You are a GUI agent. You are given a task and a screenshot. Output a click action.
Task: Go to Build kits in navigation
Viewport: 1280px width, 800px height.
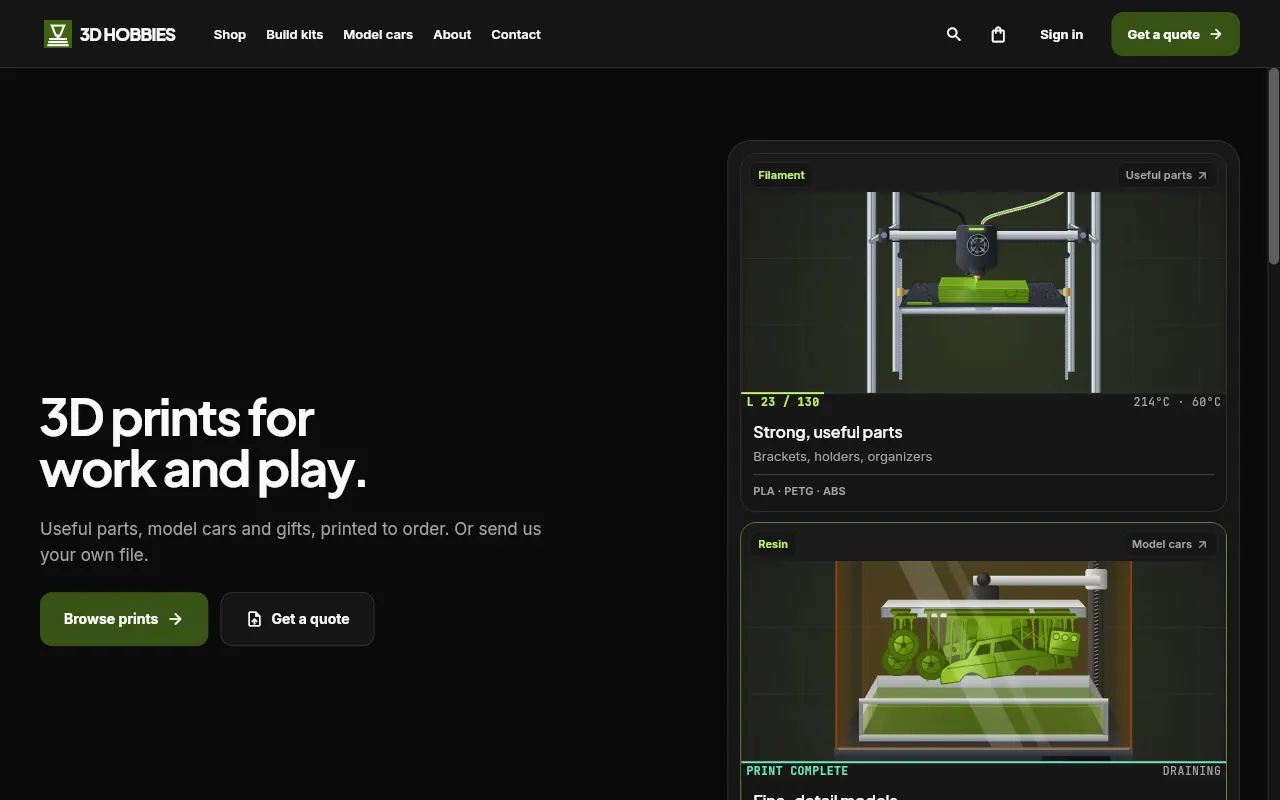point(294,34)
